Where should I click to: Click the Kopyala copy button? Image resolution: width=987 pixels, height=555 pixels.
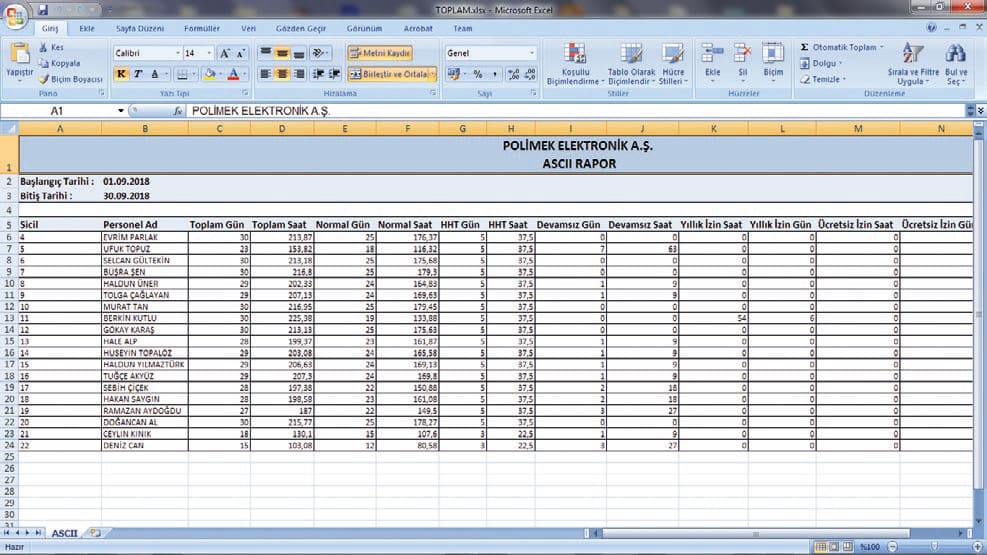(x=59, y=64)
